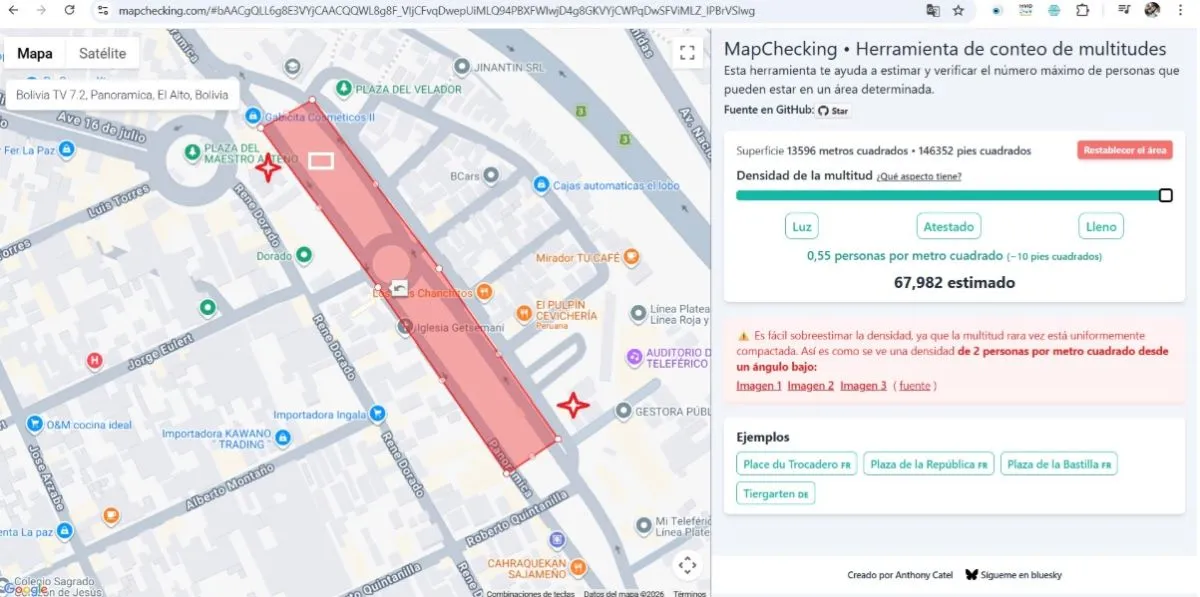The width and height of the screenshot is (1200, 597).
Task: Click the crowd density slider handle
Action: pos(1165,195)
